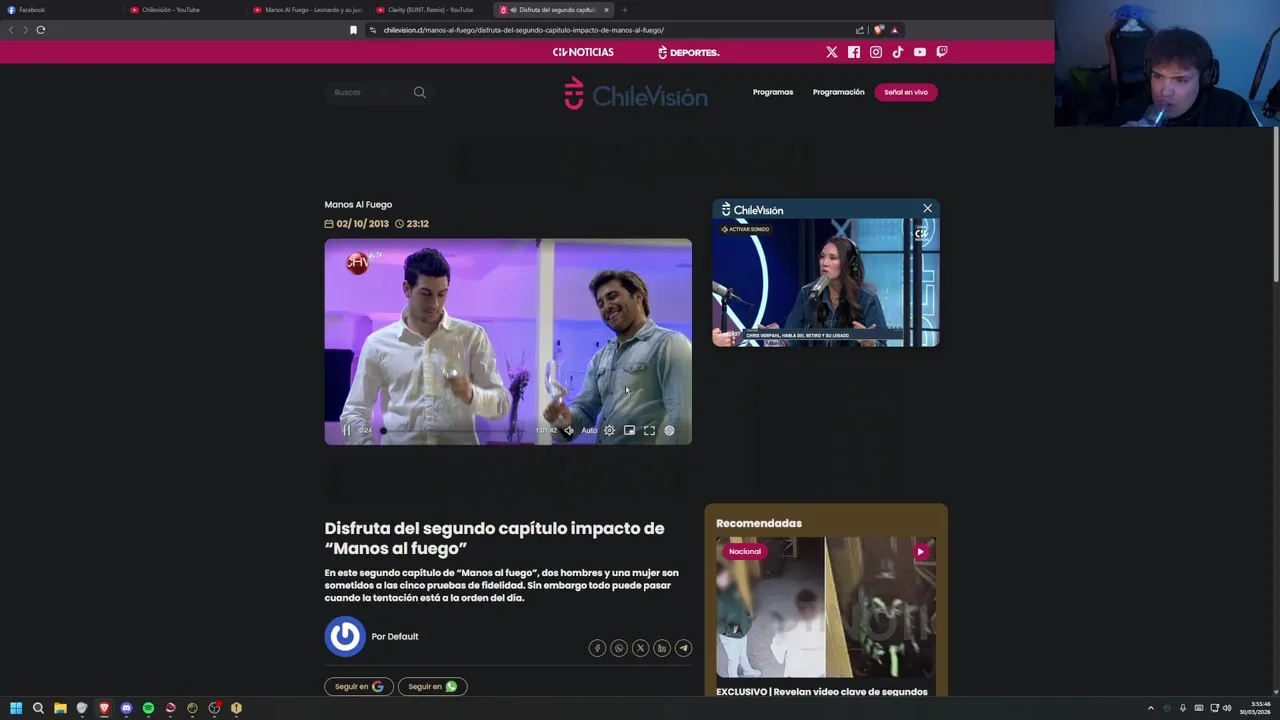The width and height of the screenshot is (1280, 720).
Task: Show hidden system tray icons
Action: [x=1150, y=708]
